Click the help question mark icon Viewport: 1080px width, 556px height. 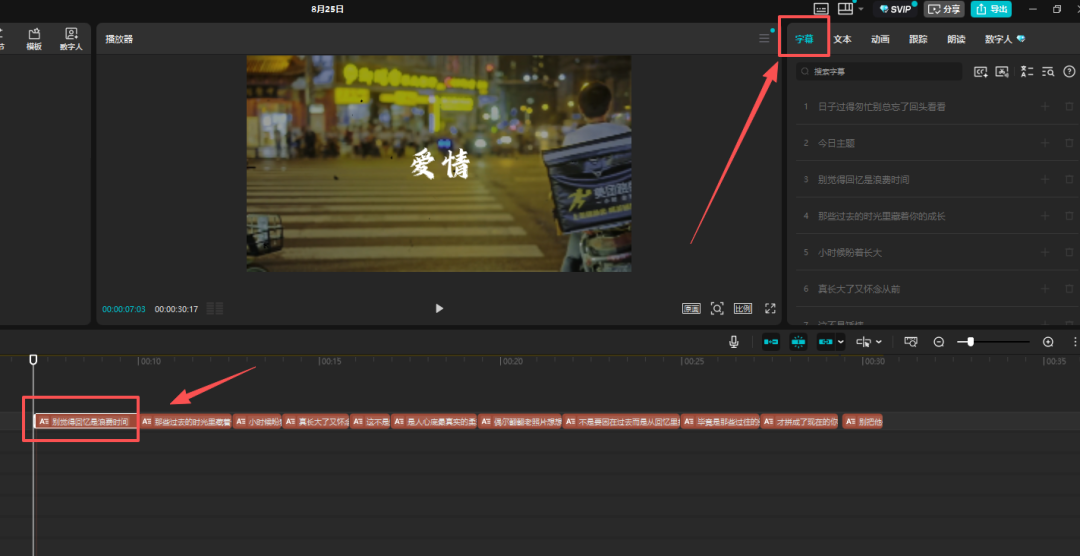pyautogui.click(x=1069, y=72)
